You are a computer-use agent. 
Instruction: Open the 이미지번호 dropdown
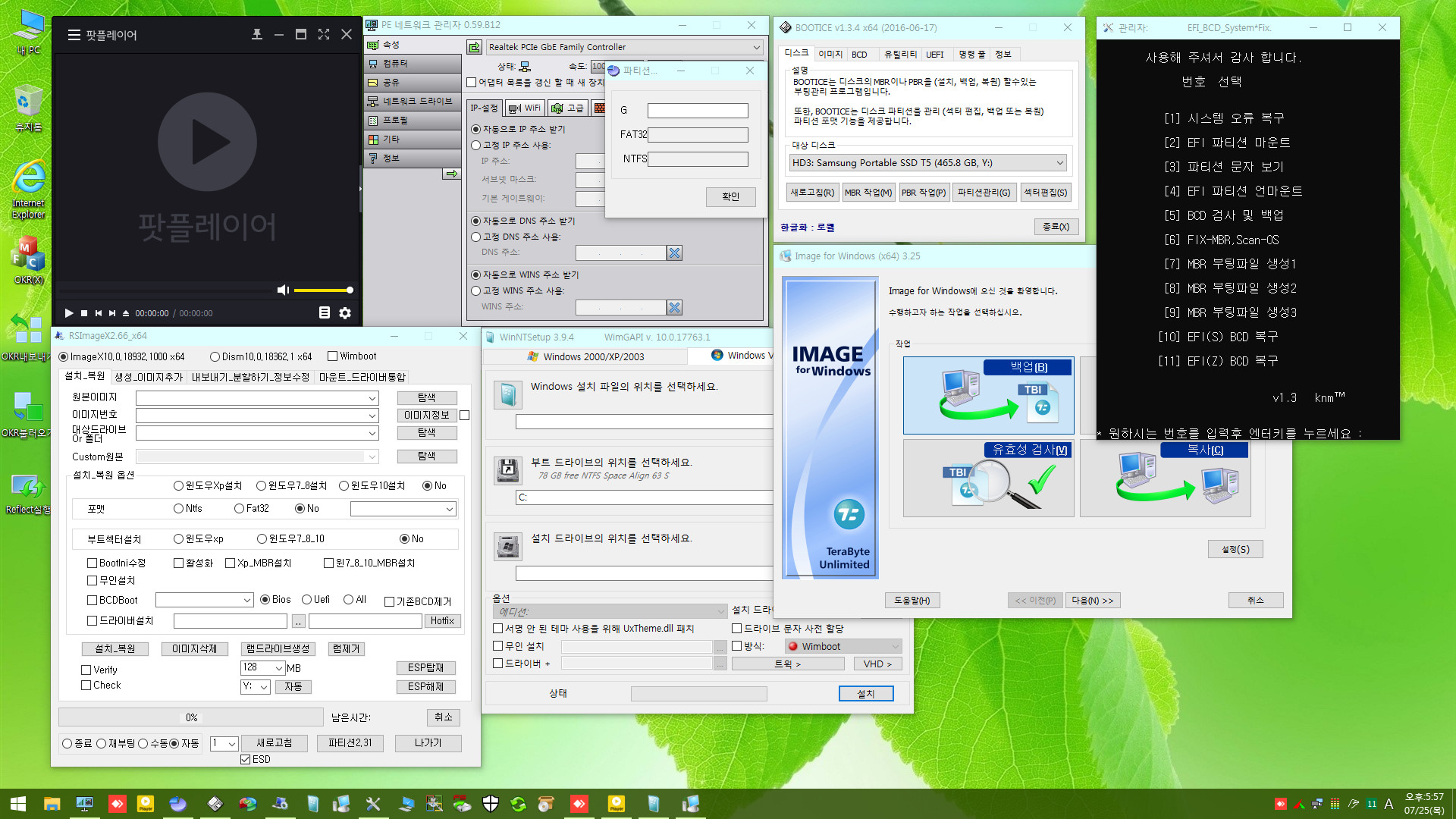coord(257,416)
